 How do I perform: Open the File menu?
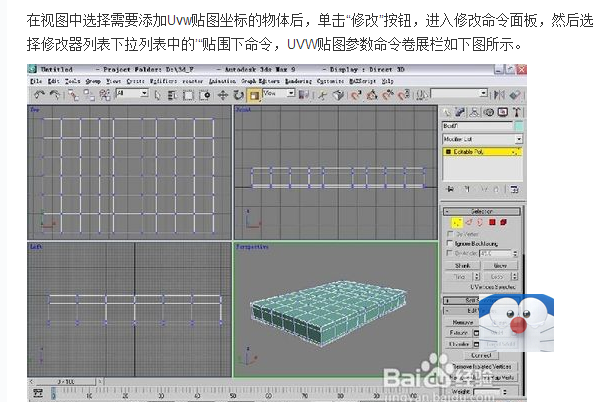click(x=36, y=81)
